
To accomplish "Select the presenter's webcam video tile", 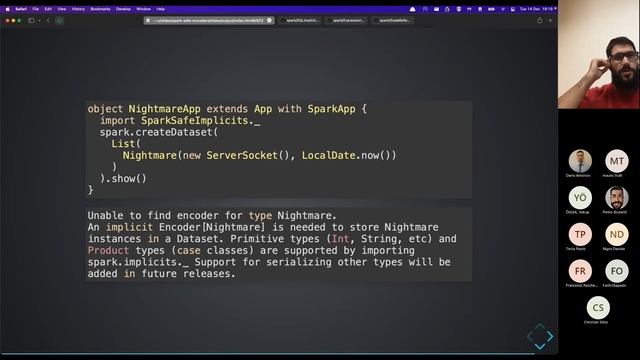I will tap(599, 54).
